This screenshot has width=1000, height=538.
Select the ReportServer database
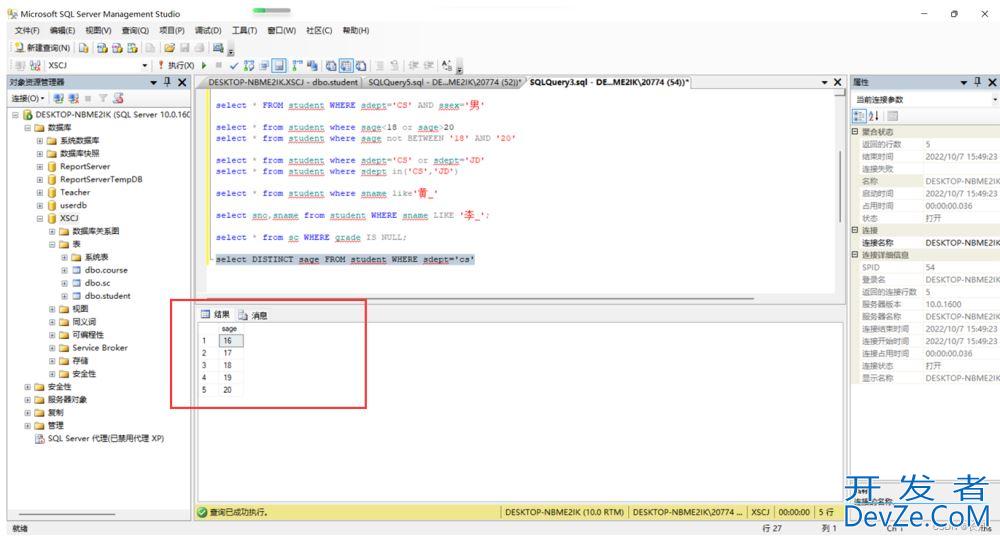[85, 166]
